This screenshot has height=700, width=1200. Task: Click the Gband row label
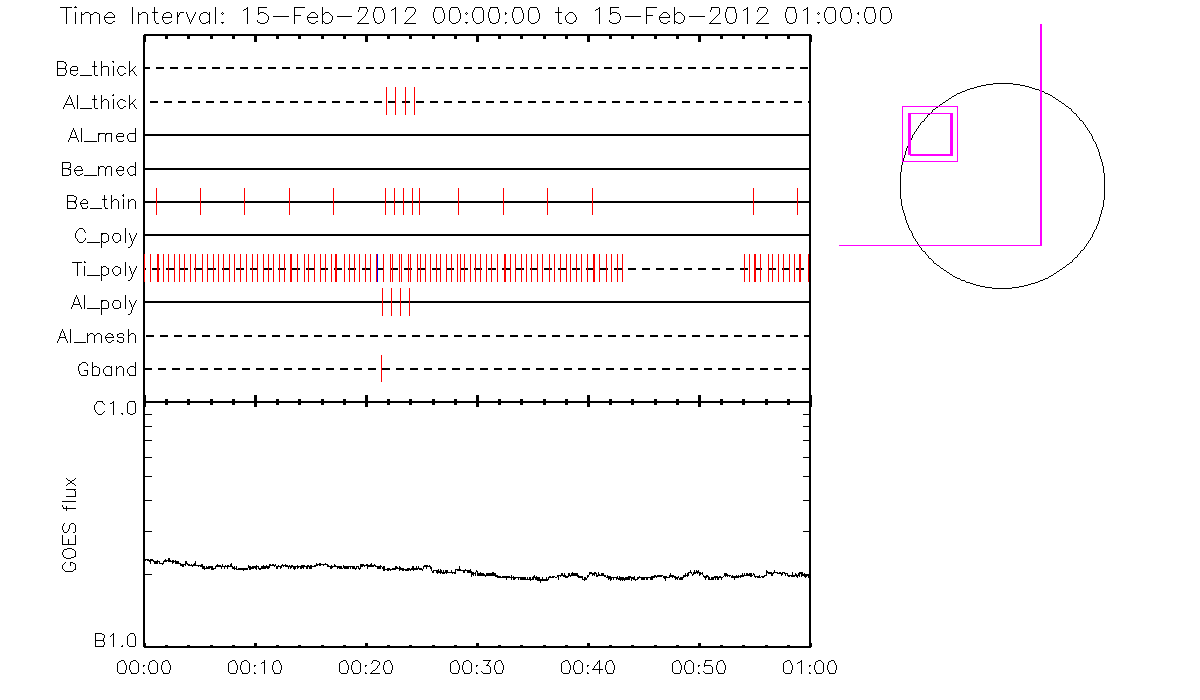tap(107, 369)
